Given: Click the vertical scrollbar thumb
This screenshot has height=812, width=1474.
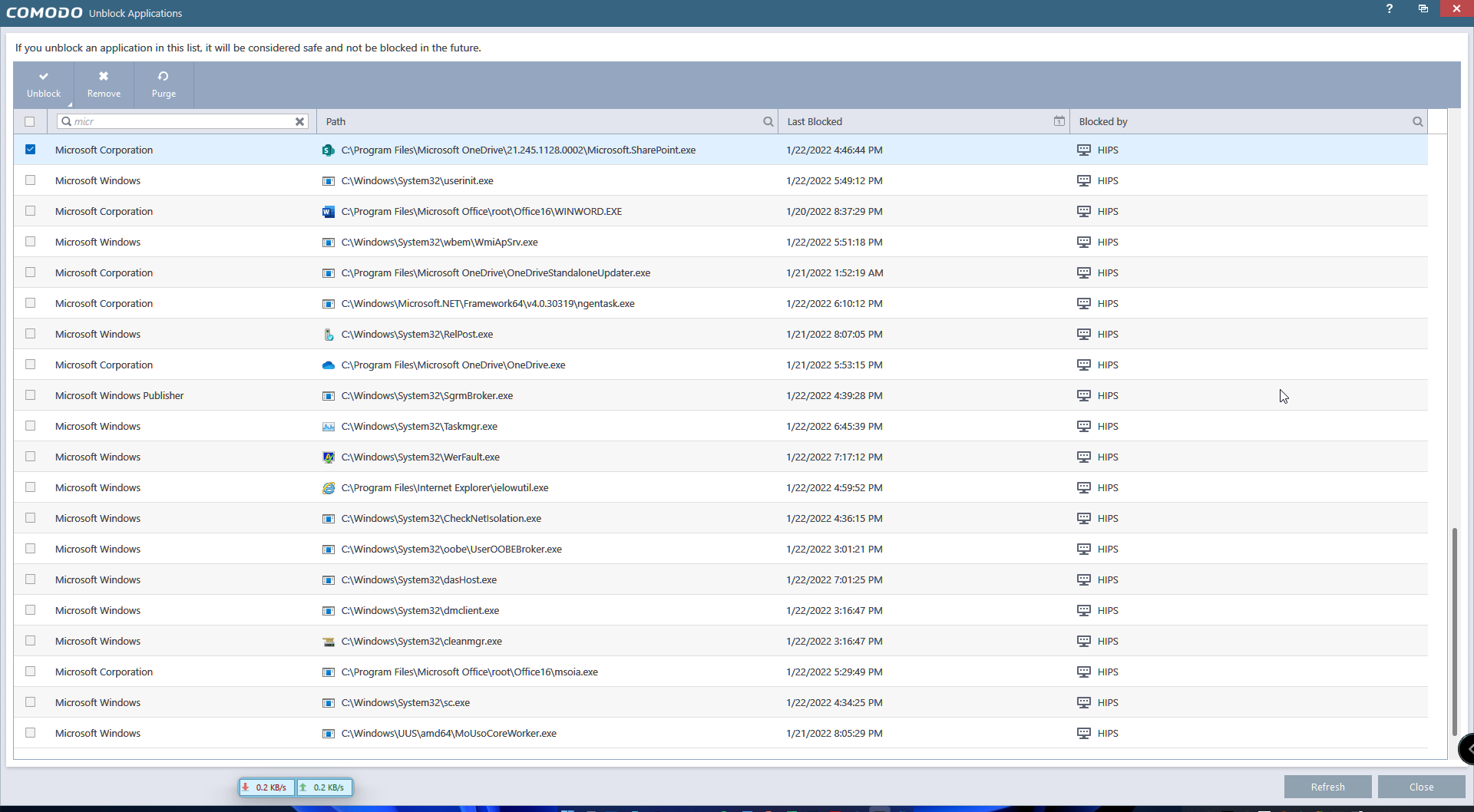Looking at the screenshot, I should (x=1454, y=632).
